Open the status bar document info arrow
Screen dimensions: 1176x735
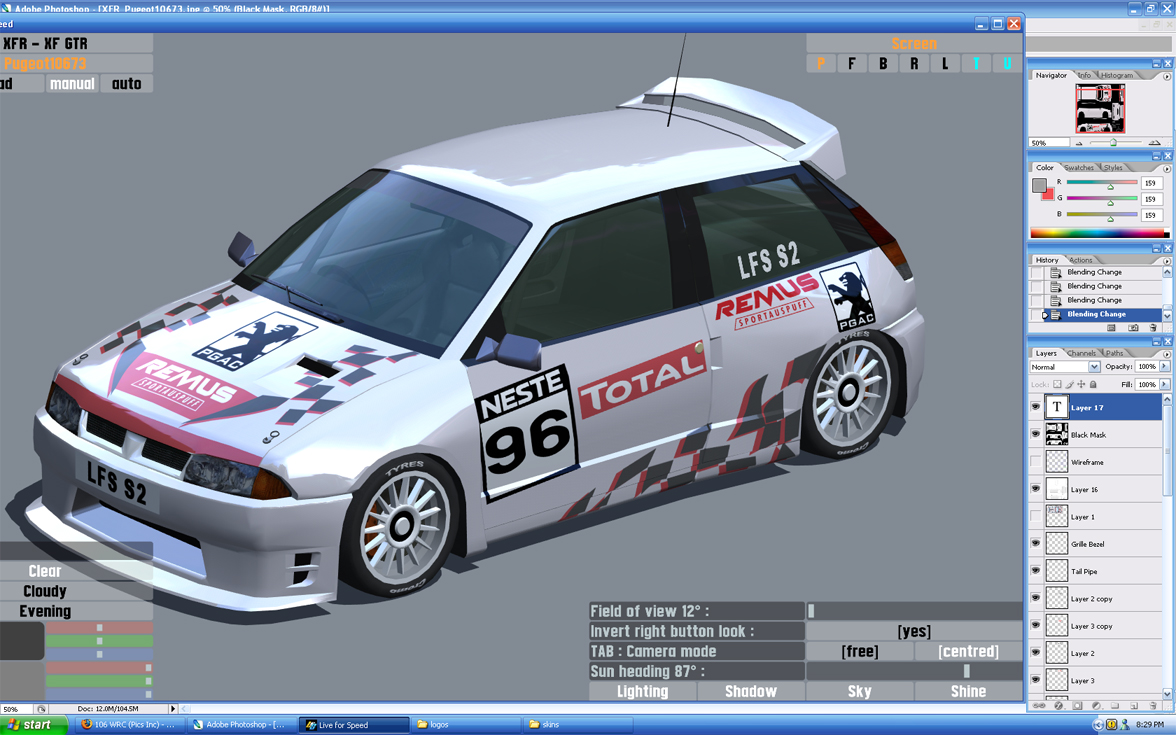pyautogui.click(x=172, y=709)
